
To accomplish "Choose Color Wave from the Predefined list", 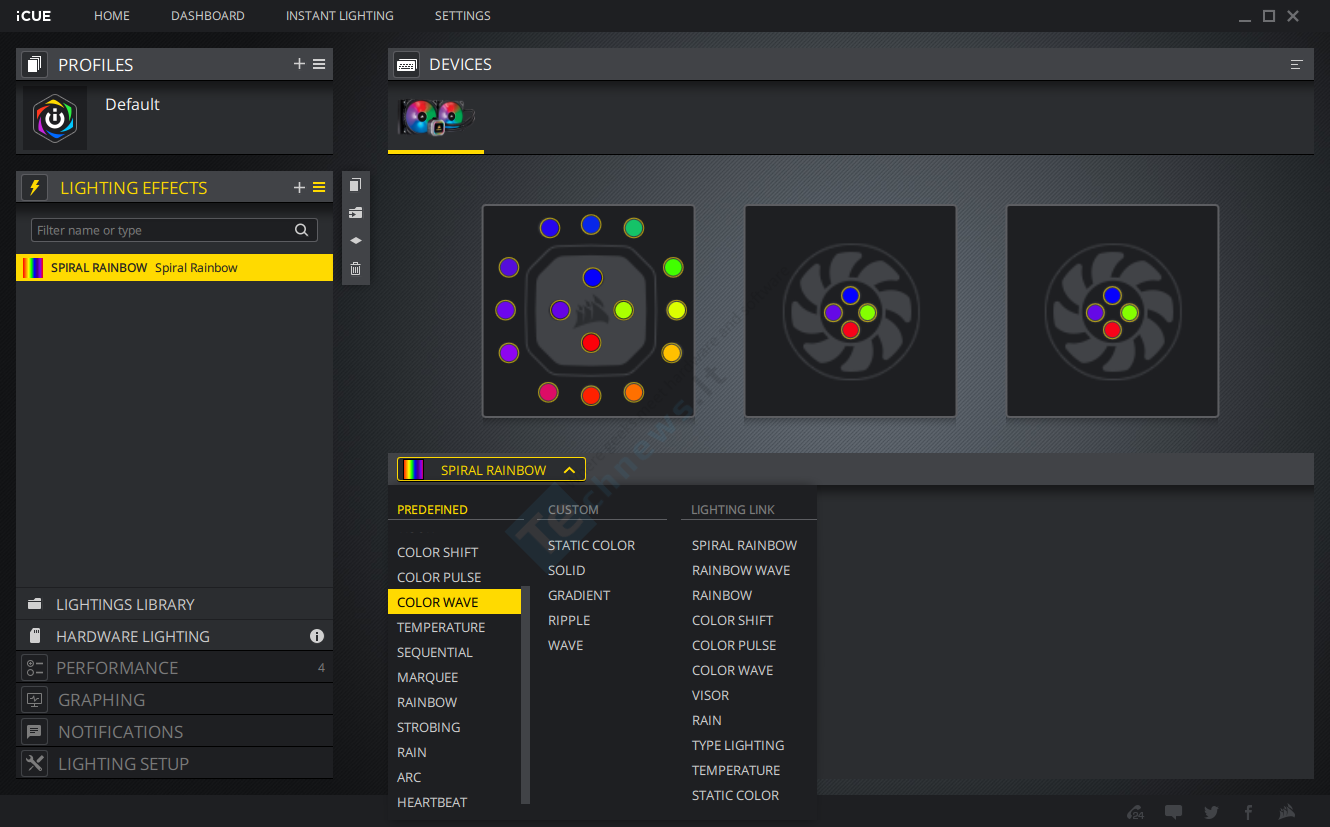I will pos(454,602).
